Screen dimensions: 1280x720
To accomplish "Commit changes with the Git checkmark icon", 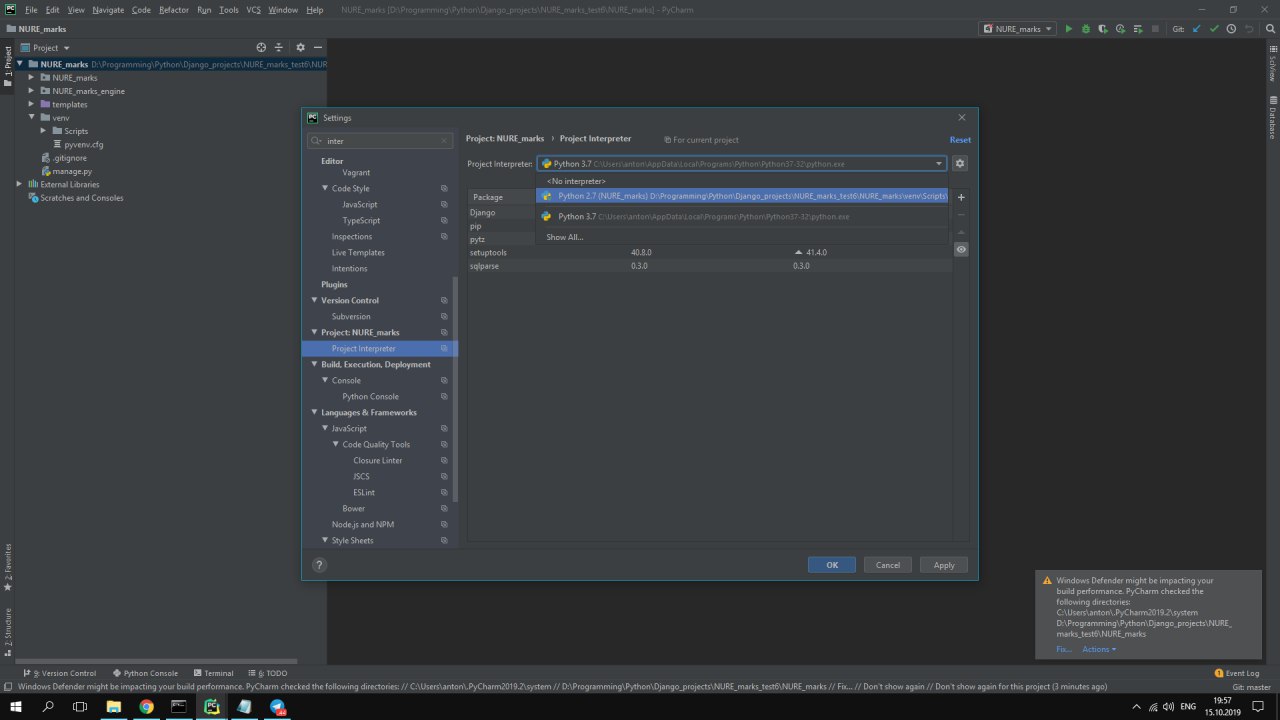I will click(x=1213, y=29).
